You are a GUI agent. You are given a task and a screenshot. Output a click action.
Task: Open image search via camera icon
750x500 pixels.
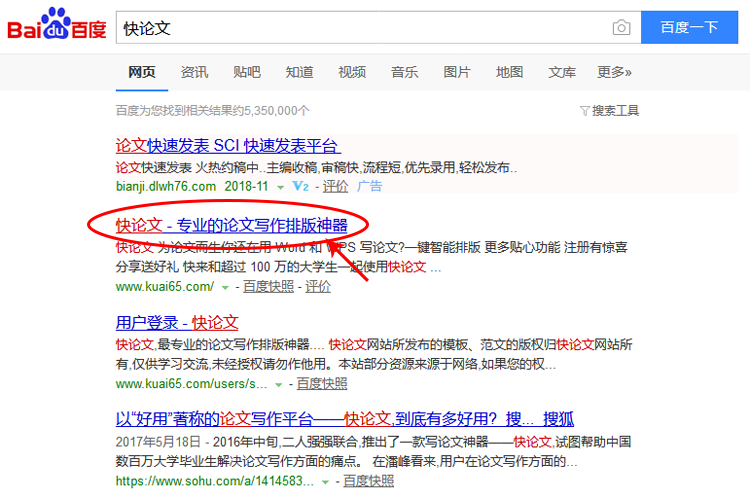tap(621, 28)
